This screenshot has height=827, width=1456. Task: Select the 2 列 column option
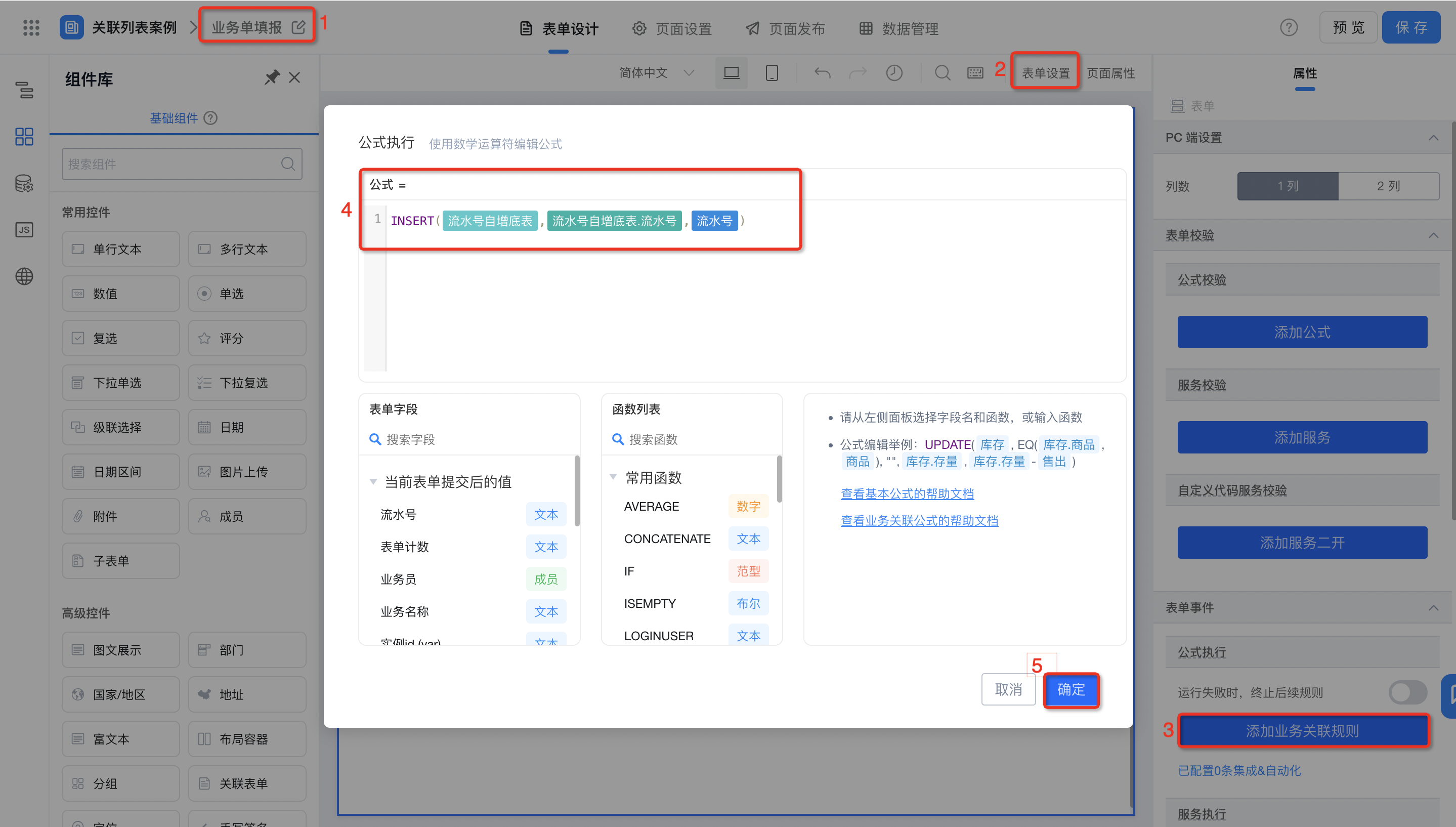1388,186
